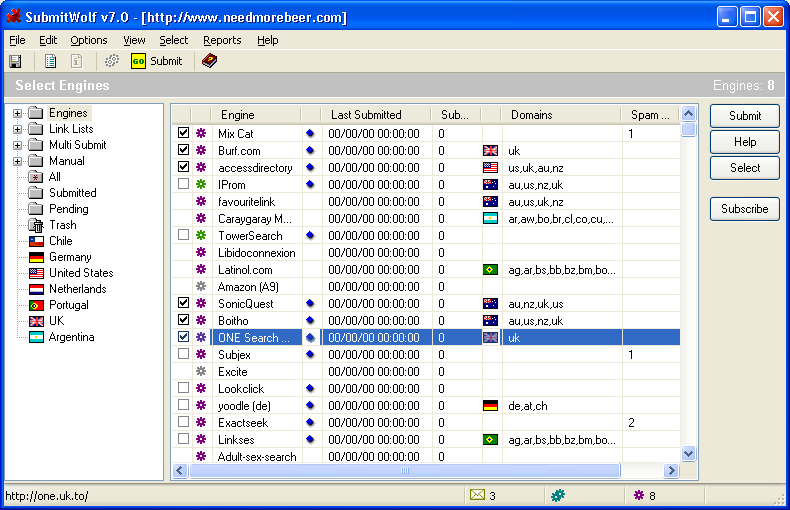
Task: Open the Help menu
Action: 268,40
